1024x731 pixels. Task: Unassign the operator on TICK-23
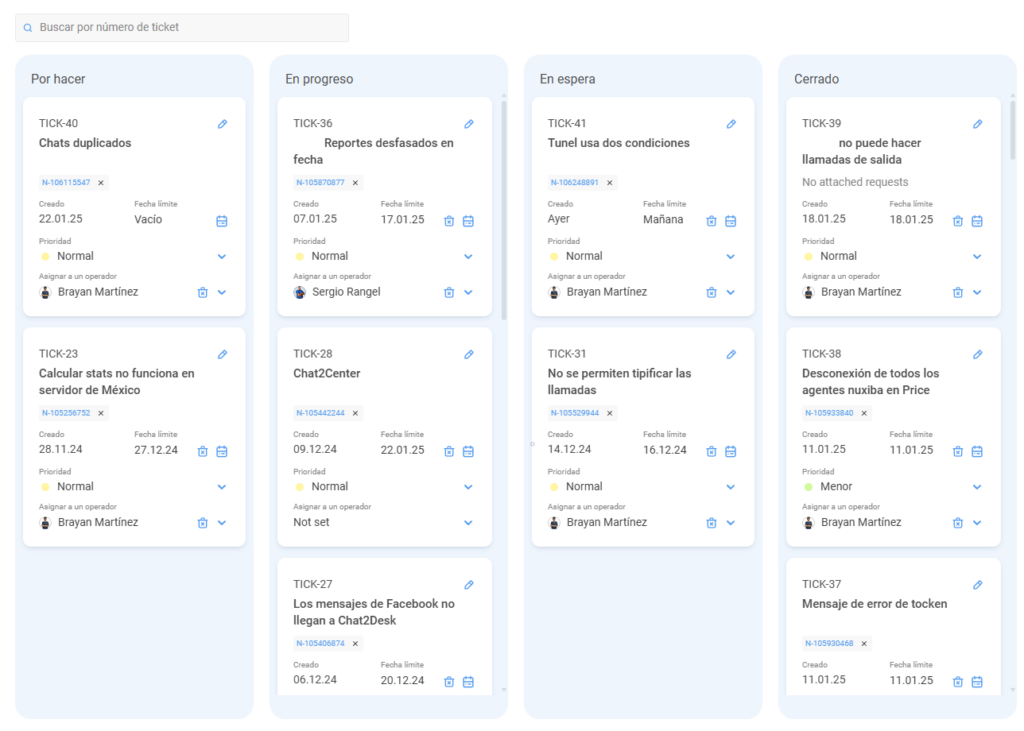pyautogui.click(x=202, y=523)
